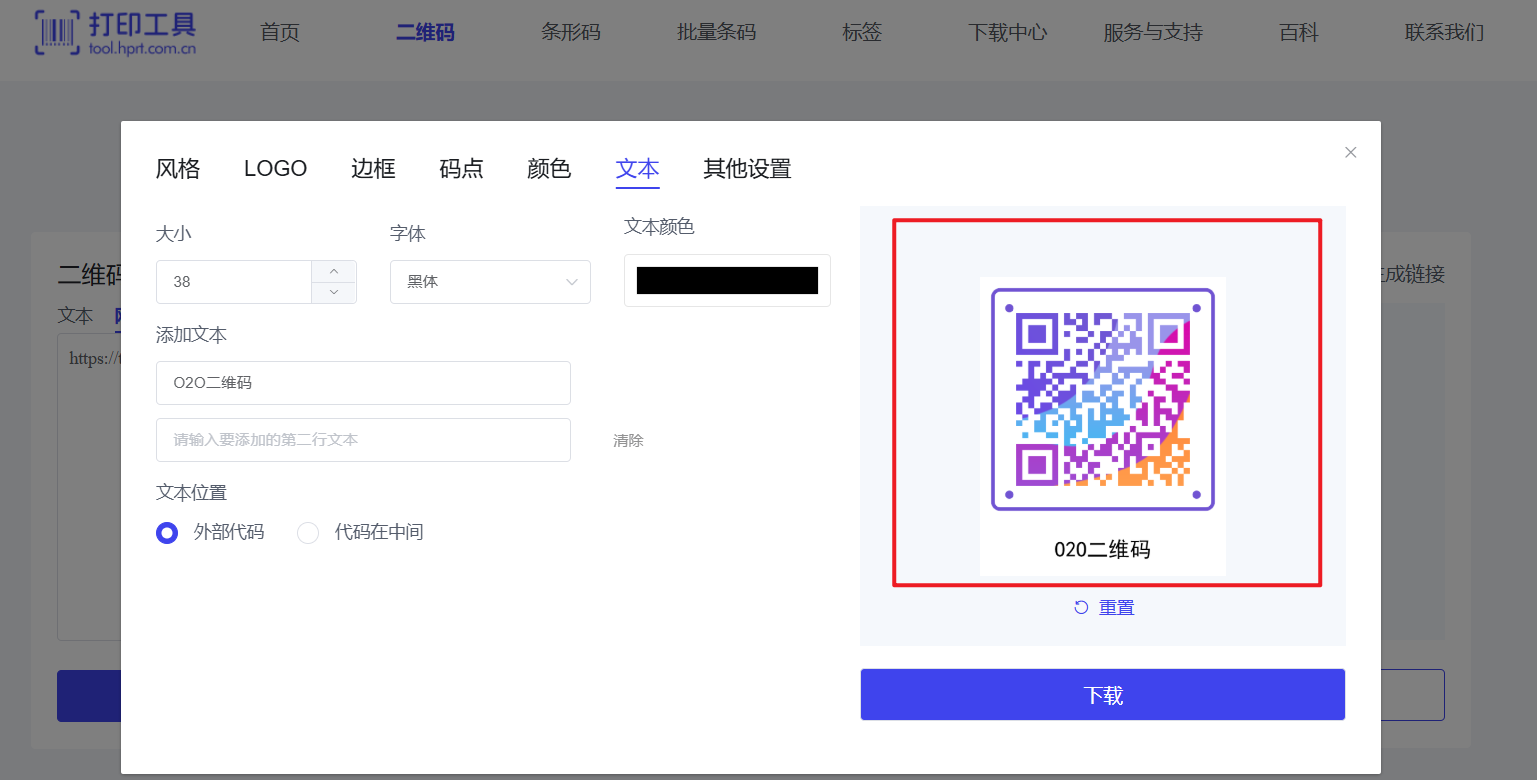
Task: Switch to the 边框 tab
Action: click(x=373, y=169)
